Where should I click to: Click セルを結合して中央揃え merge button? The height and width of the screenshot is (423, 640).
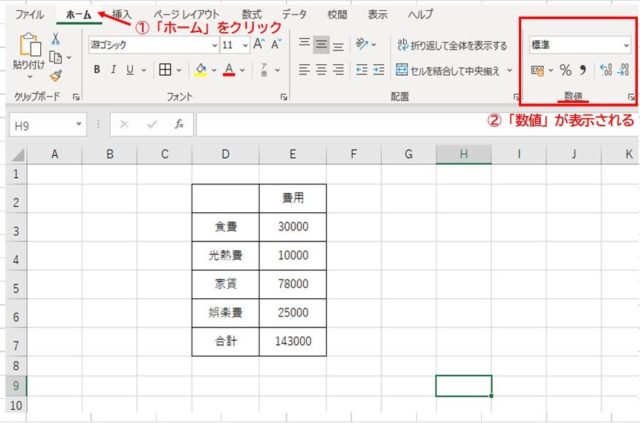448,70
